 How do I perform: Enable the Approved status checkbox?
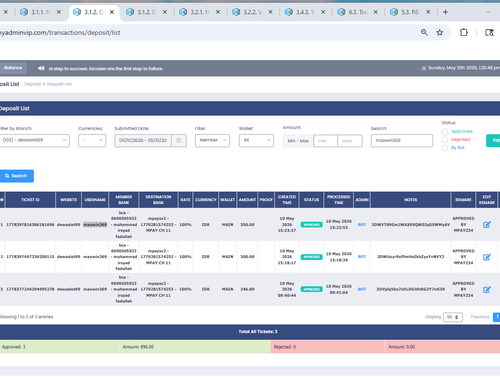444,131
